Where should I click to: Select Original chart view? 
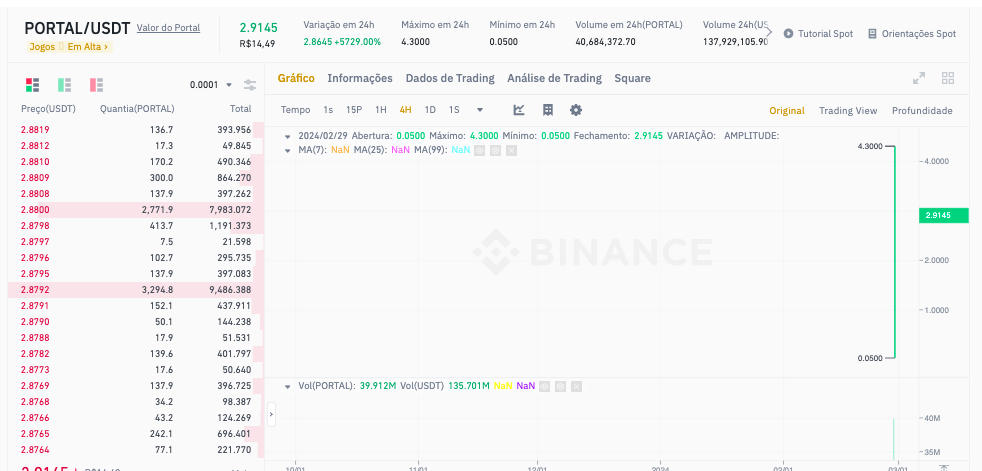pyautogui.click(x=787, y=111)
